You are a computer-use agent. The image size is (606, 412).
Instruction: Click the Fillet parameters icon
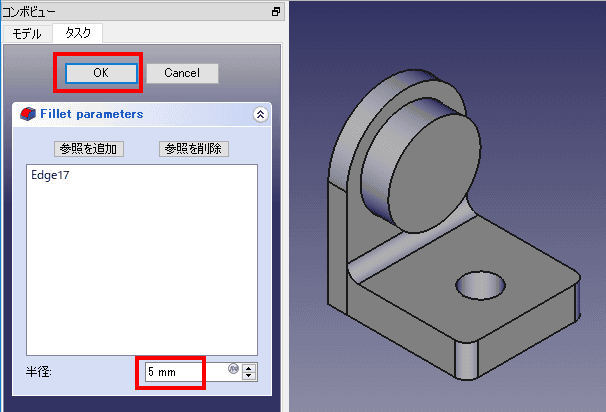pyautogui.click(x=28, y=114)
